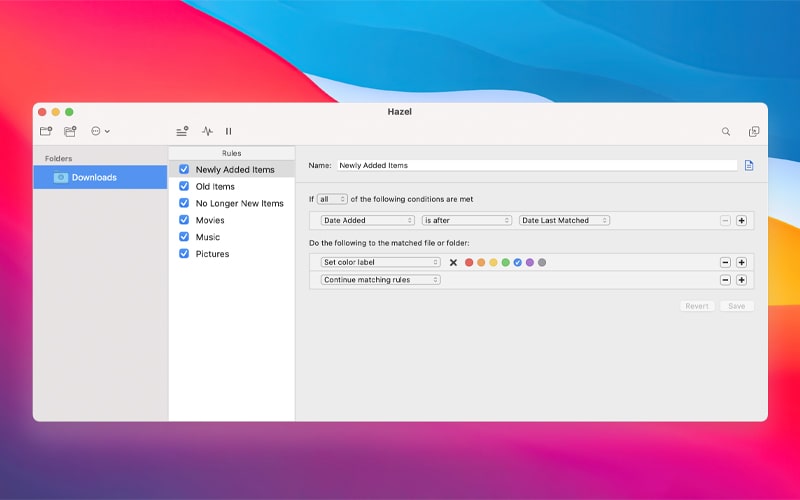
Task: Disable the Old Items rule checkbox
Action: coord(184,186)
